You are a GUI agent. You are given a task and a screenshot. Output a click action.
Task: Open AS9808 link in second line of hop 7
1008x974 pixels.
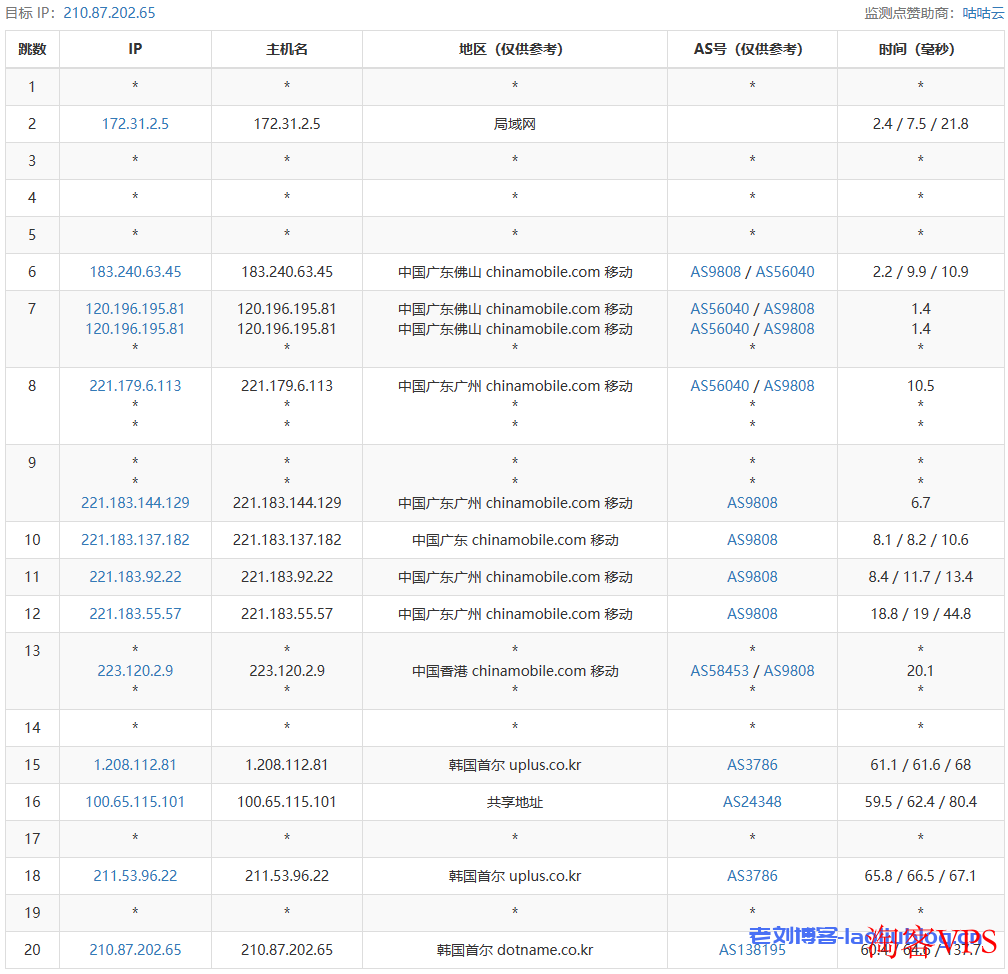point(789,329)
